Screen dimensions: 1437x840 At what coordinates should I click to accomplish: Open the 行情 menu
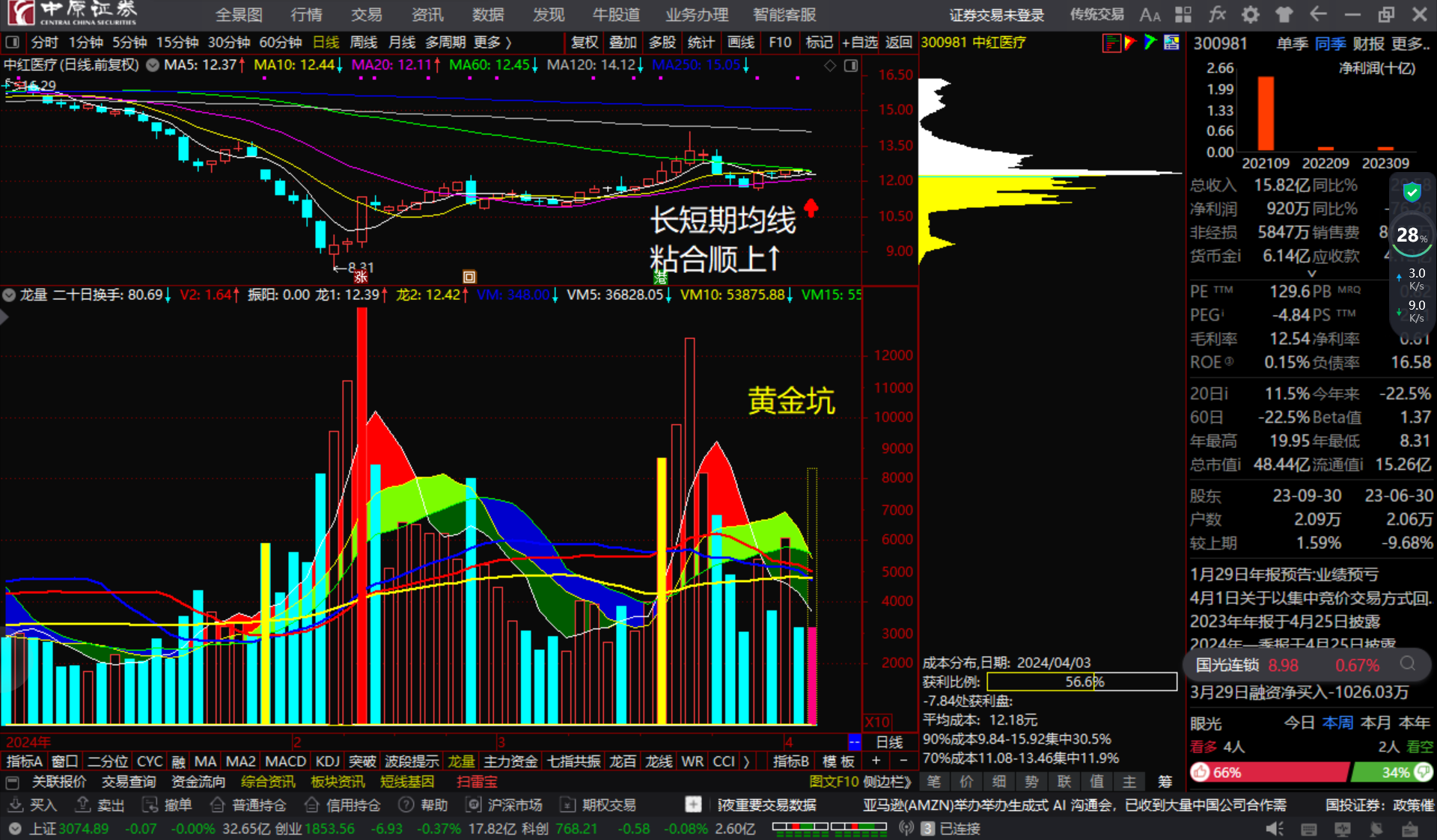[306, 15]
